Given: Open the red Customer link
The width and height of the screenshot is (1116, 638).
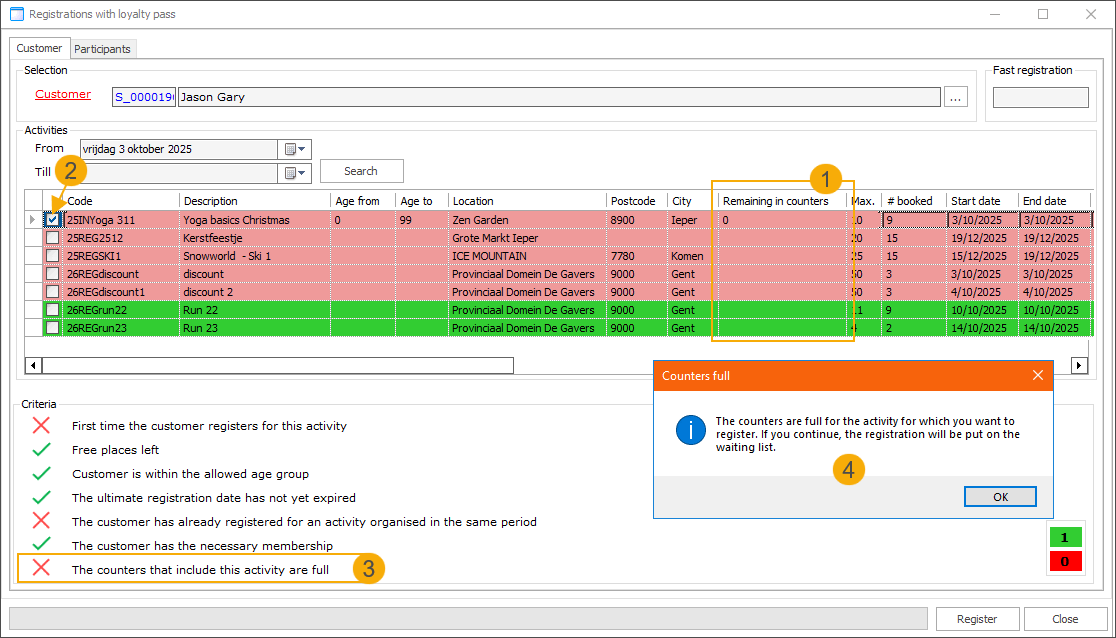Looking at the screenshot, I should coord(63,95).
